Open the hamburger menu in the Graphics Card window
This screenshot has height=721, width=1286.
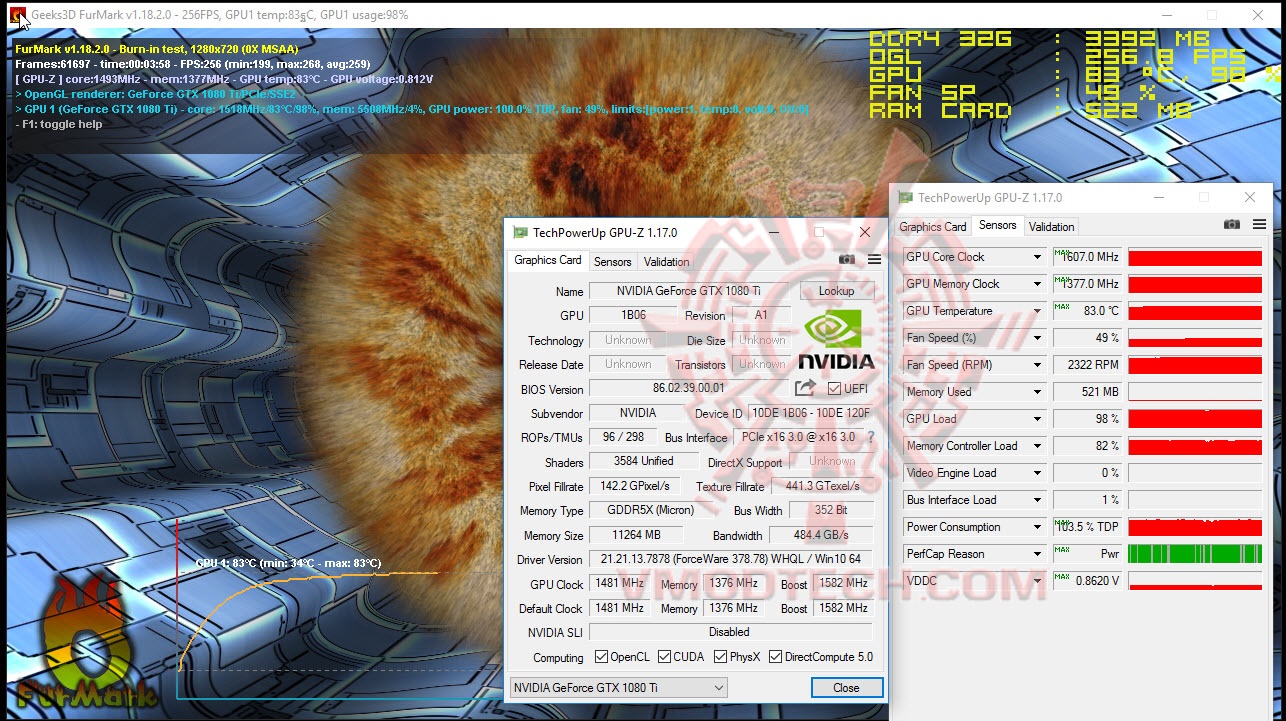(x=874, y=260)
